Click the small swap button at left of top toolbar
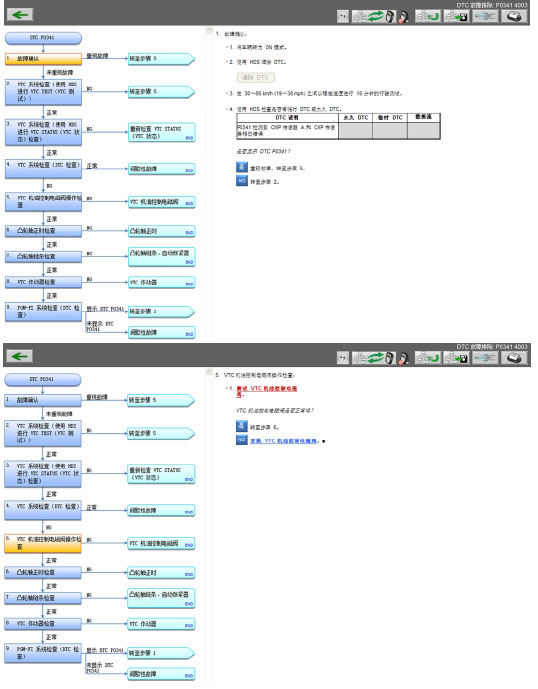538x689 pixels. click(343, 16)
